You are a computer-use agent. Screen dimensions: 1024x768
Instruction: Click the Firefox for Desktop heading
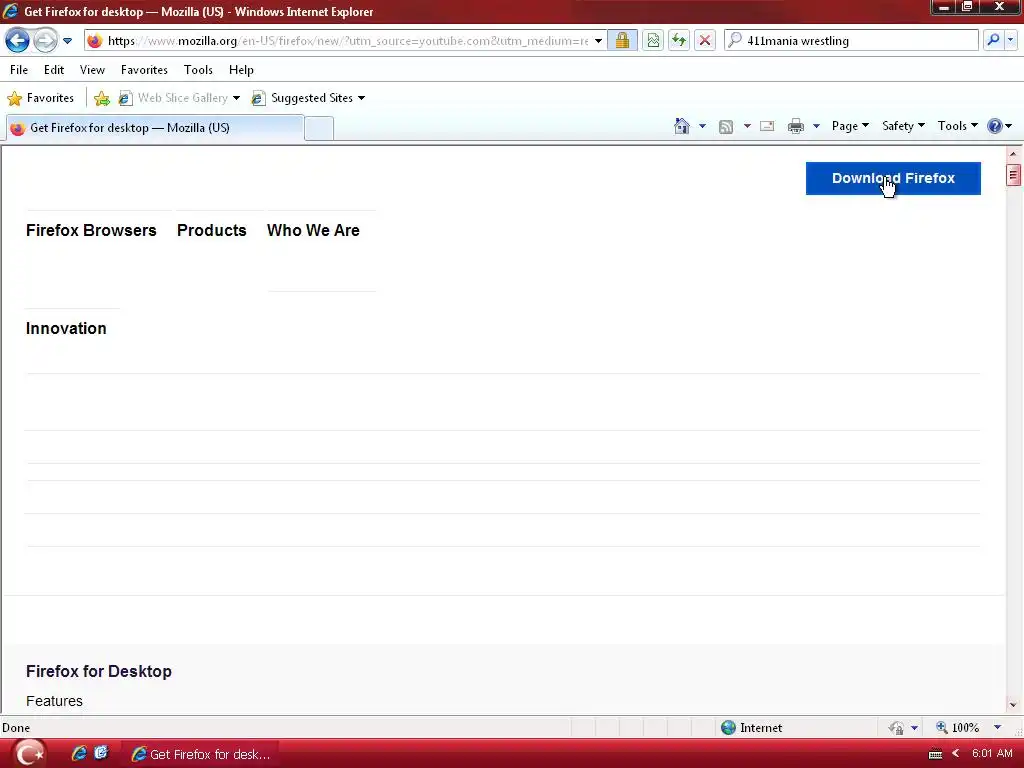[x=99, y=671]
